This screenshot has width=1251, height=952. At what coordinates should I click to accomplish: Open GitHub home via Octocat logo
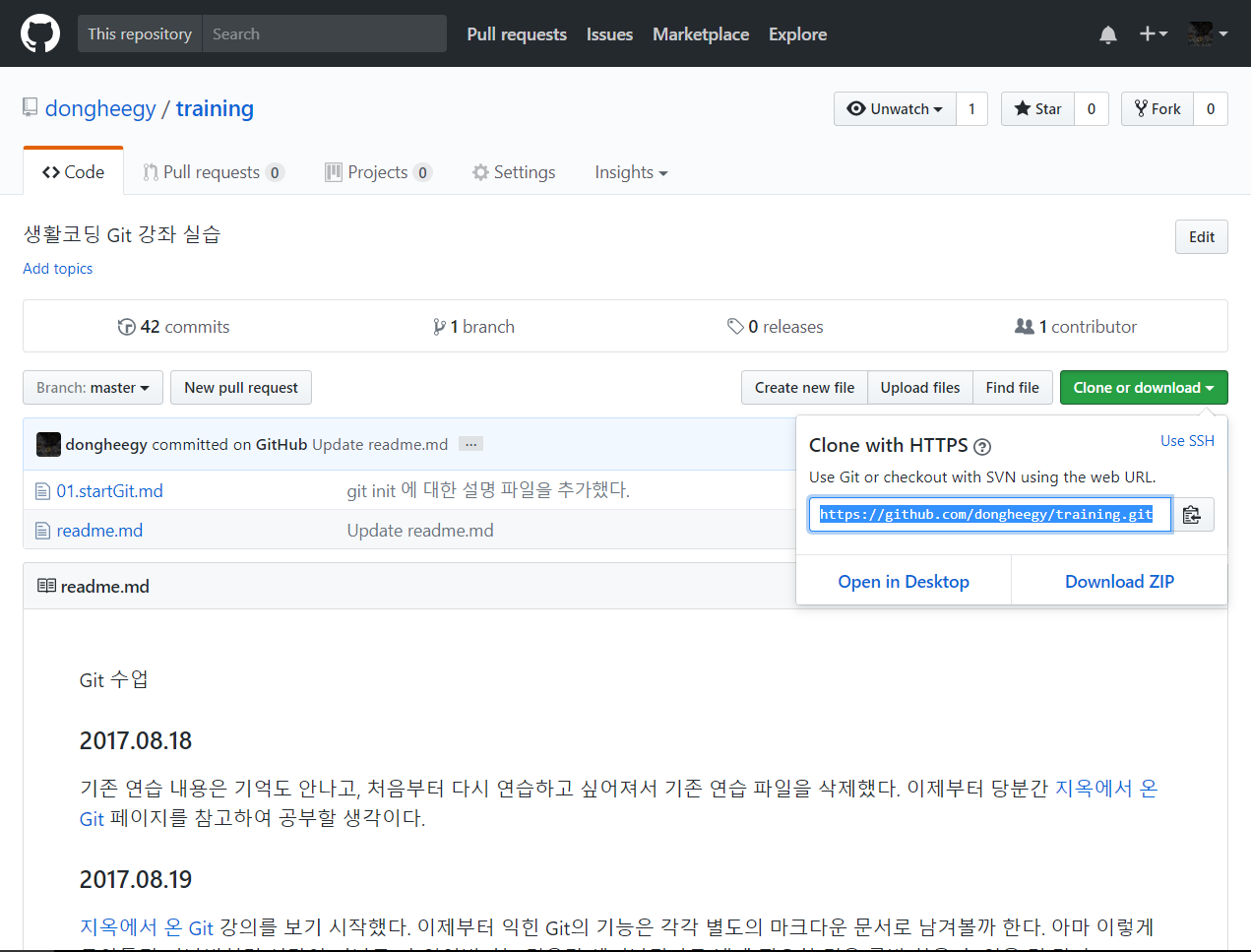(40, 33)
